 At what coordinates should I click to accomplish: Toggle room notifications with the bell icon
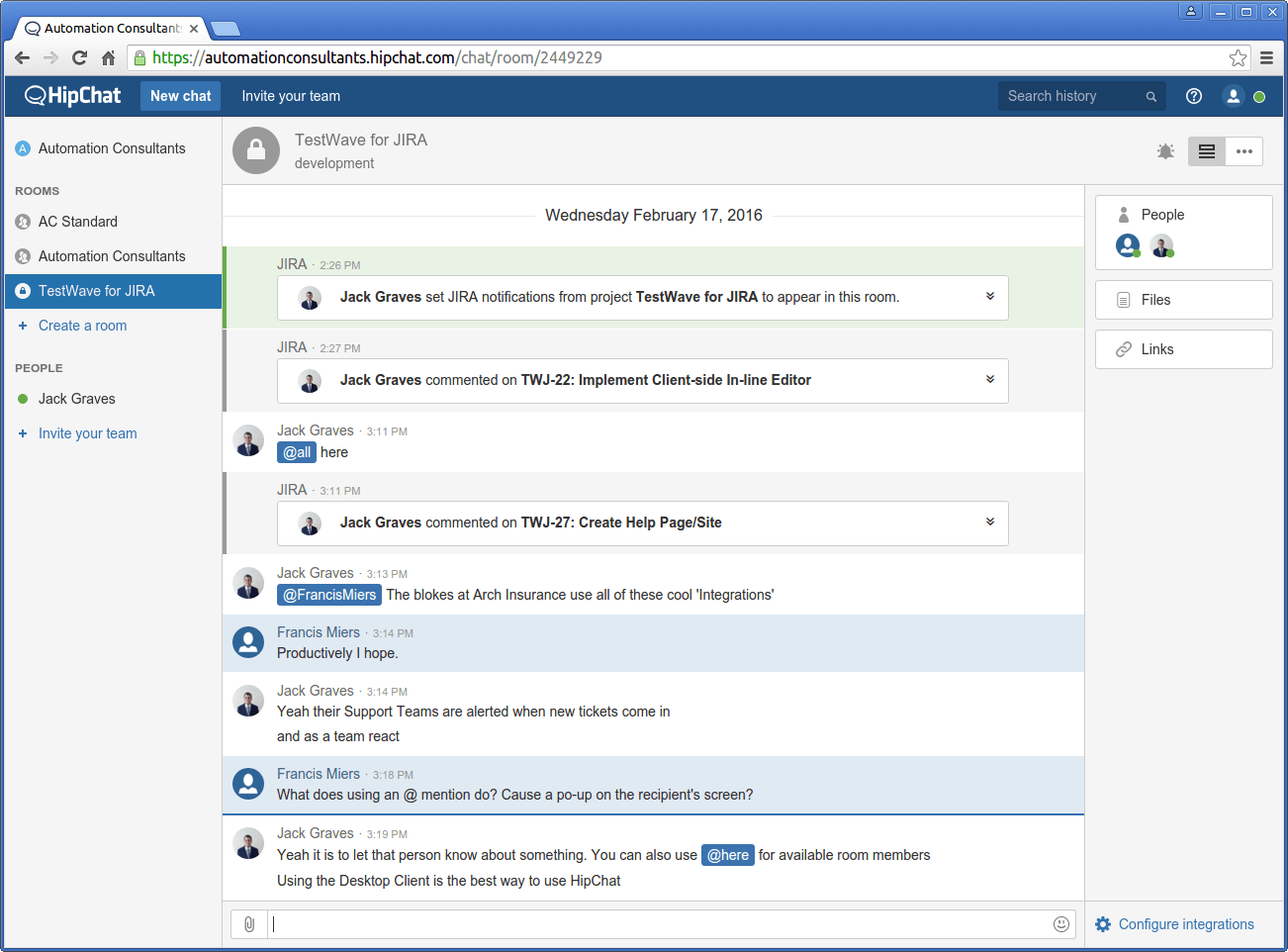1166,151
